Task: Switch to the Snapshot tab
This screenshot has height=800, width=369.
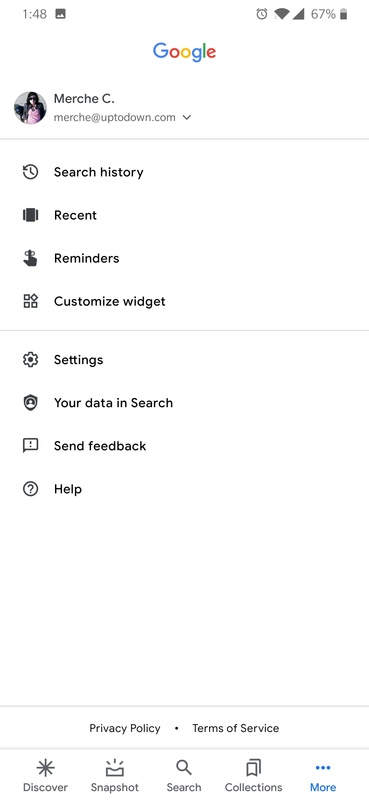Action: click(x=115, y=776)
